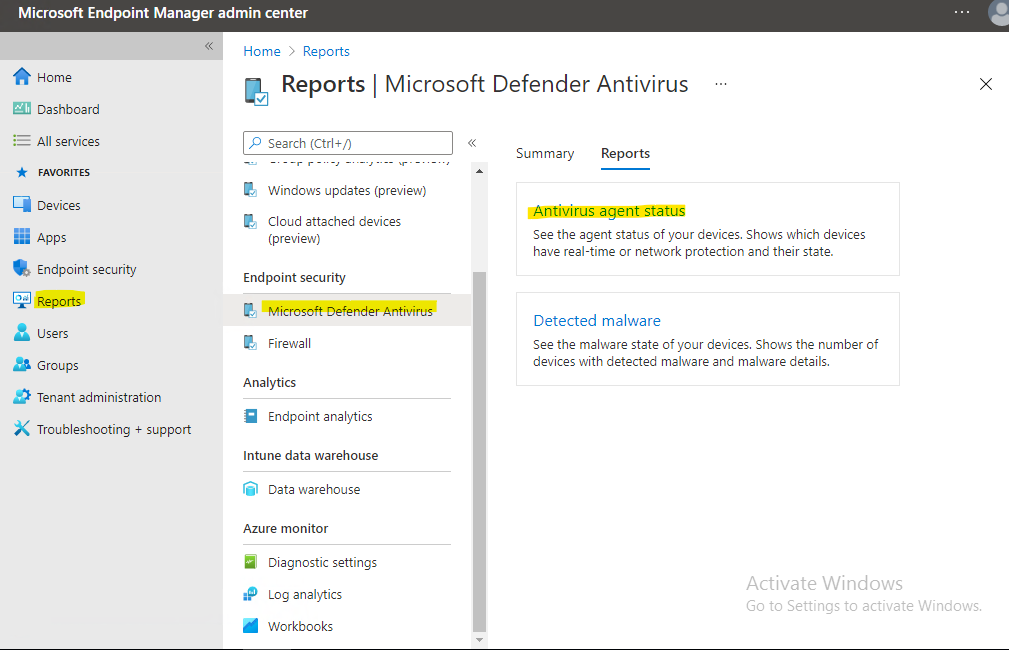Image resolution: width=1009 pixels, height=650 pixels.
Task: View the Detected malware report
Action: (597, 320)
